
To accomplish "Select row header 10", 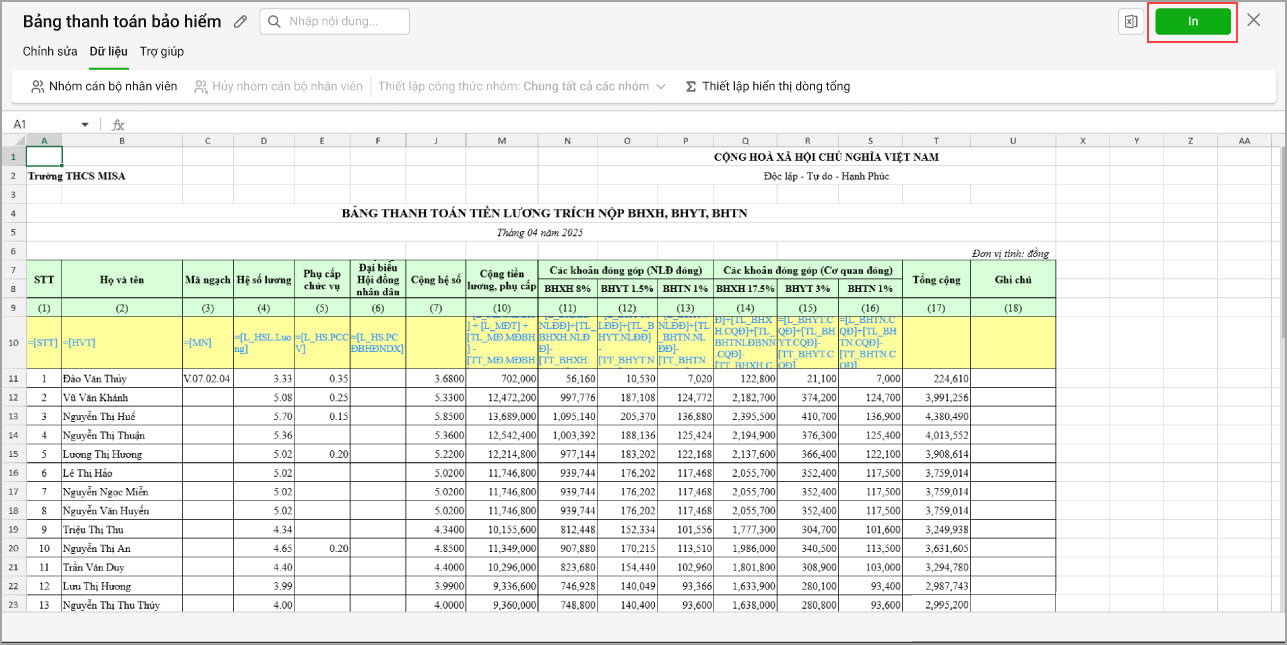I will (x=13, y=343).
